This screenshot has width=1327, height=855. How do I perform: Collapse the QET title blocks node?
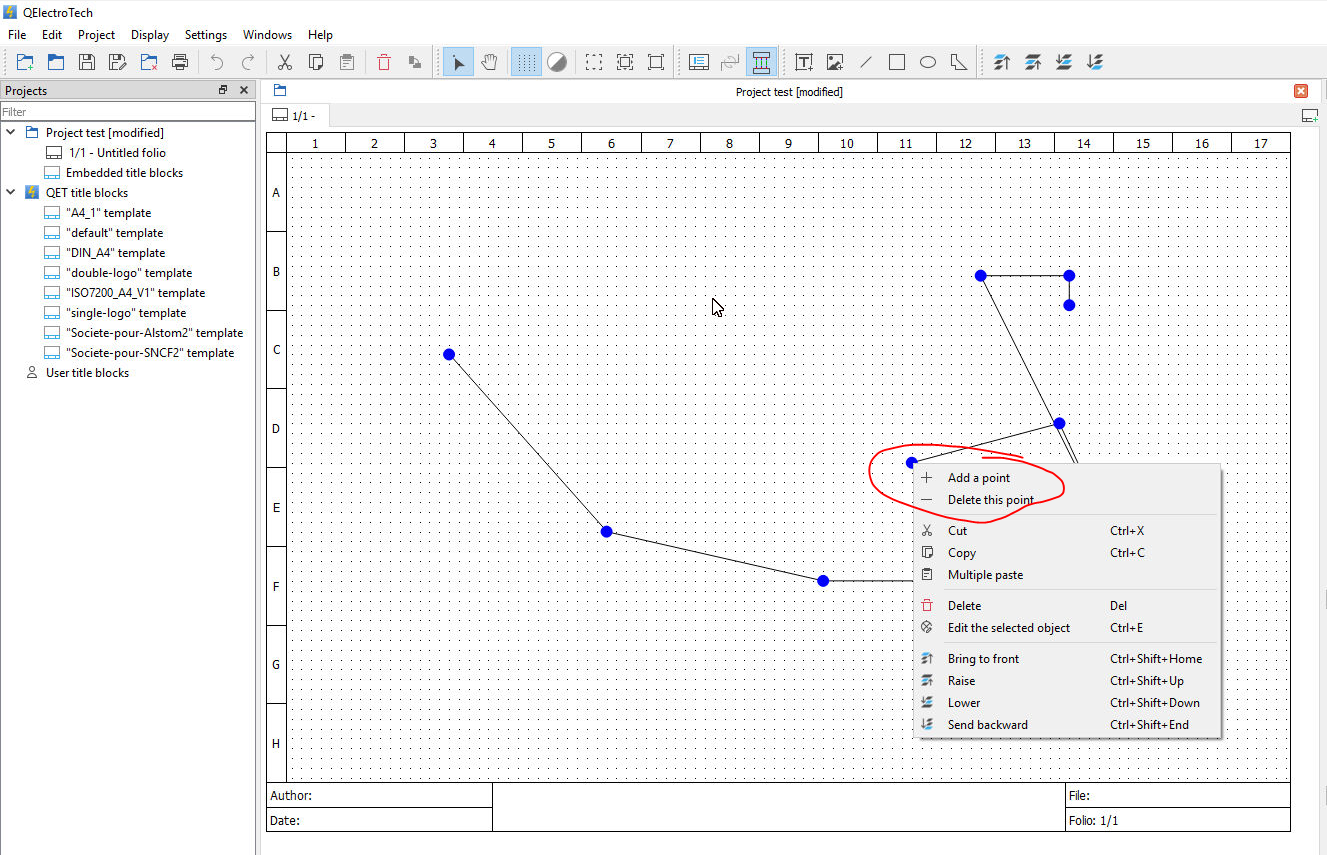[x=12, y=192]
